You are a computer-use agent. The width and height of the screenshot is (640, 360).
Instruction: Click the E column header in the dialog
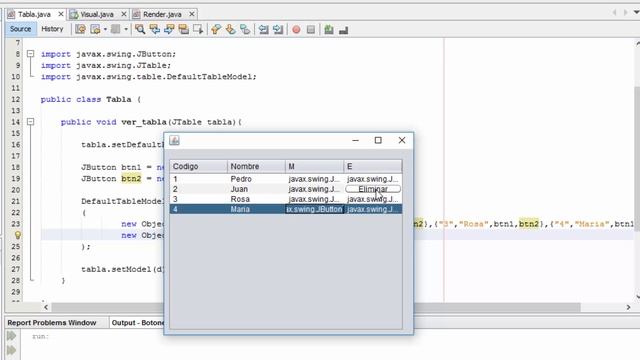tap(373, 167)
